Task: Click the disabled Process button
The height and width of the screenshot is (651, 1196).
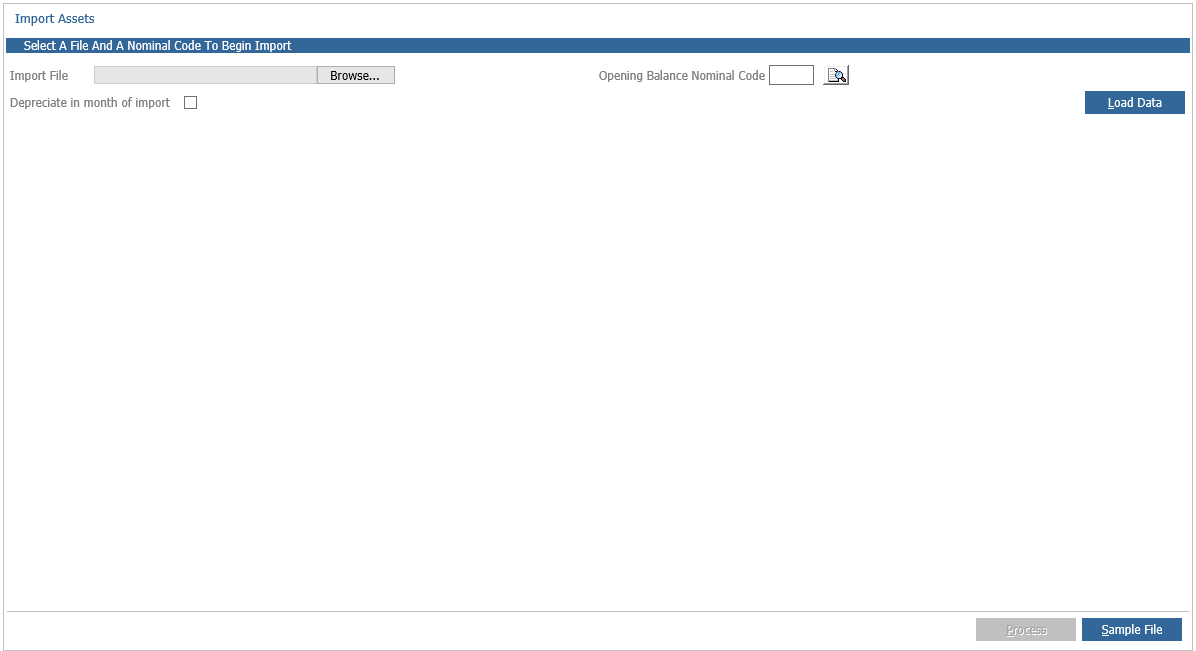Action: (1026, 629)
